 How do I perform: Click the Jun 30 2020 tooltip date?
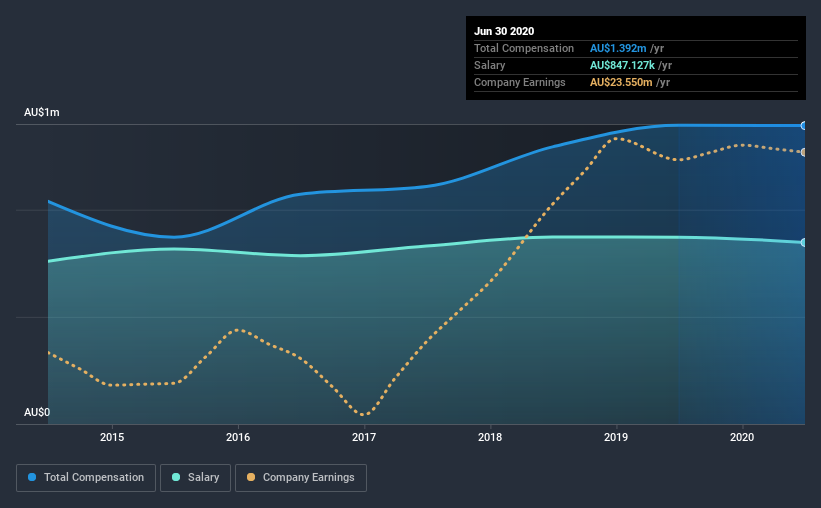[504, 31]
